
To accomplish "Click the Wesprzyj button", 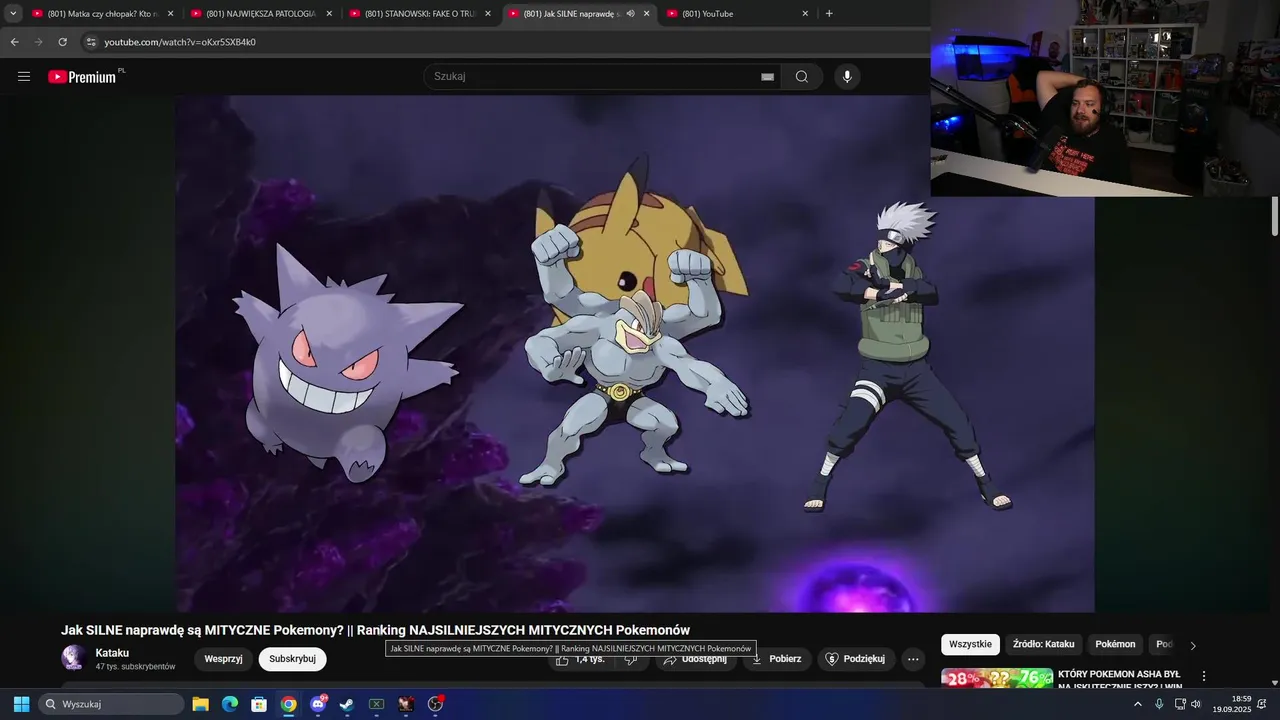I will (x=223, y=659).
